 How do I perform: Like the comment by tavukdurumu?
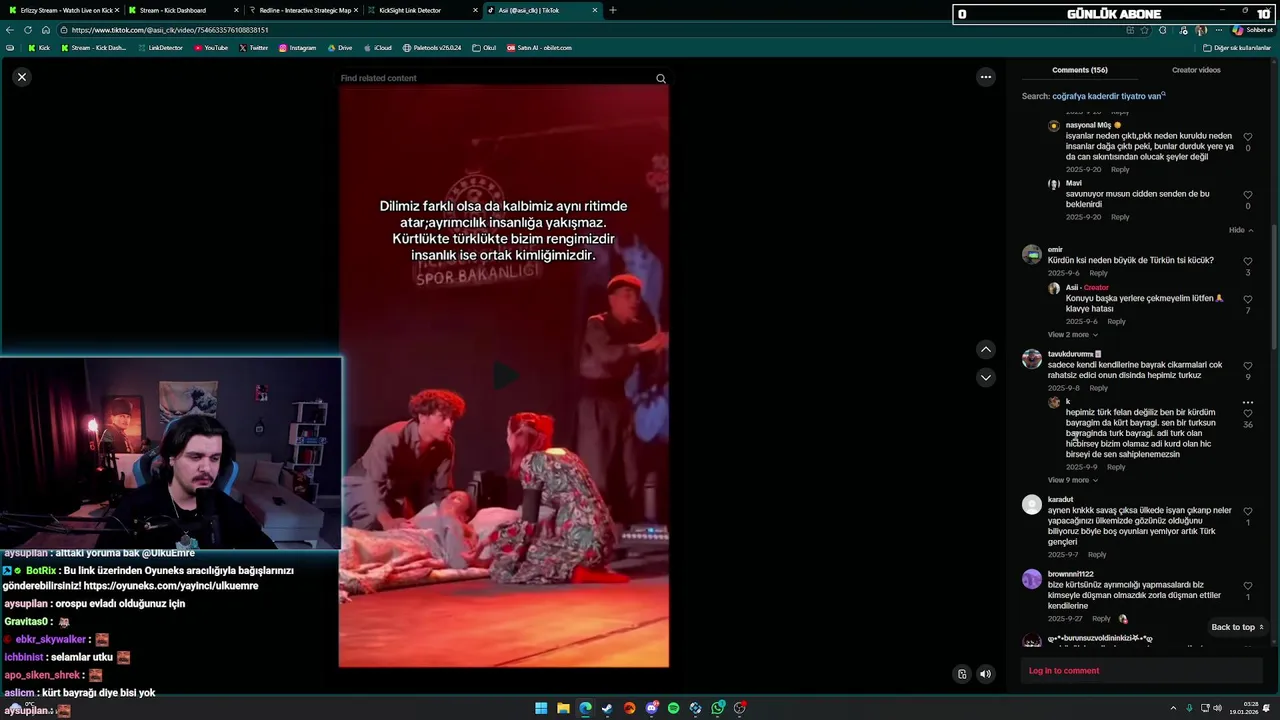pyautogui.click(x=1247, y=366)
